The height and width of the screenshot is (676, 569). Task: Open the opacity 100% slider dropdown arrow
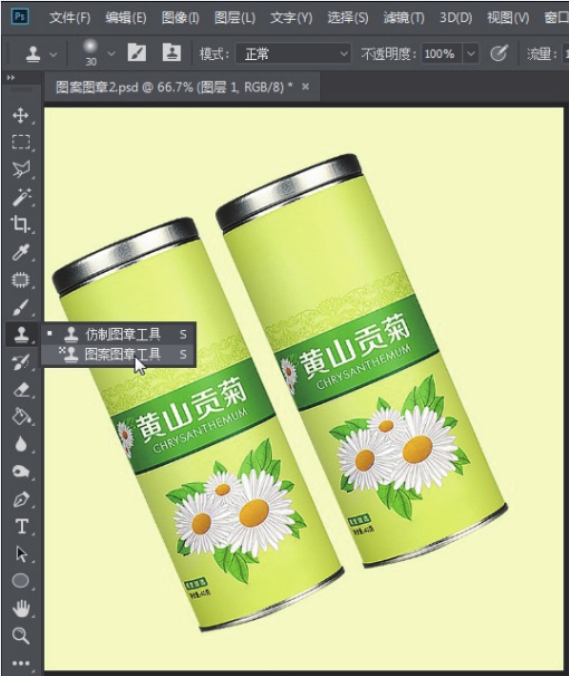coord(471,54)
